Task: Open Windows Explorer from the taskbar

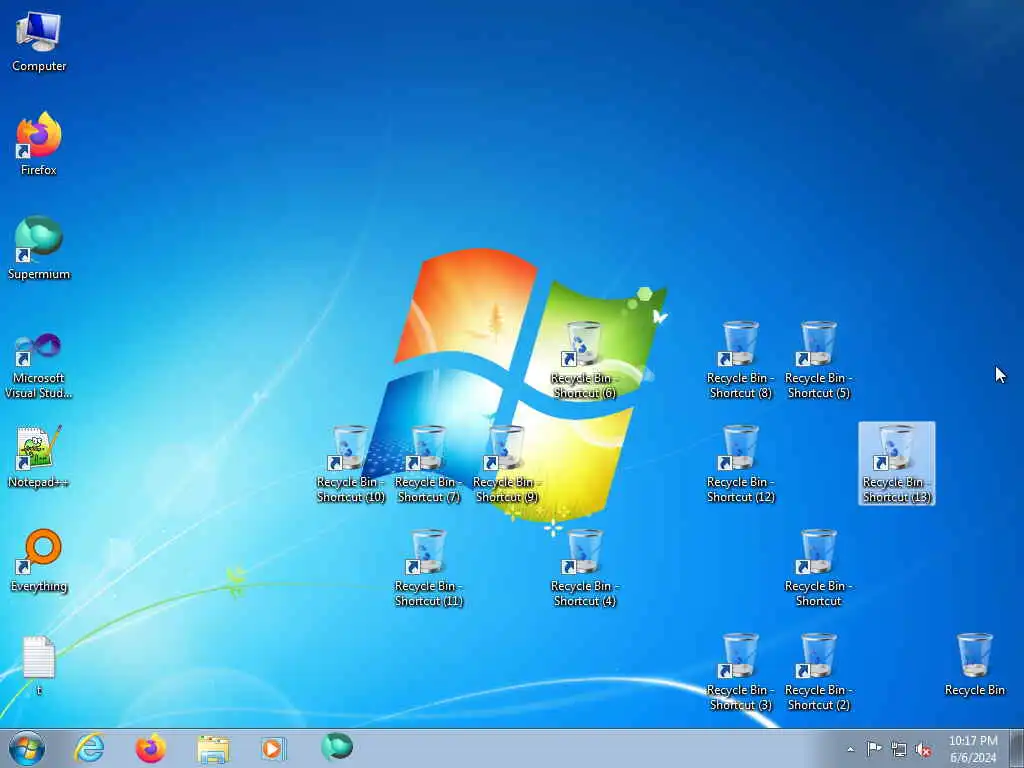Action: coord(213,749)
